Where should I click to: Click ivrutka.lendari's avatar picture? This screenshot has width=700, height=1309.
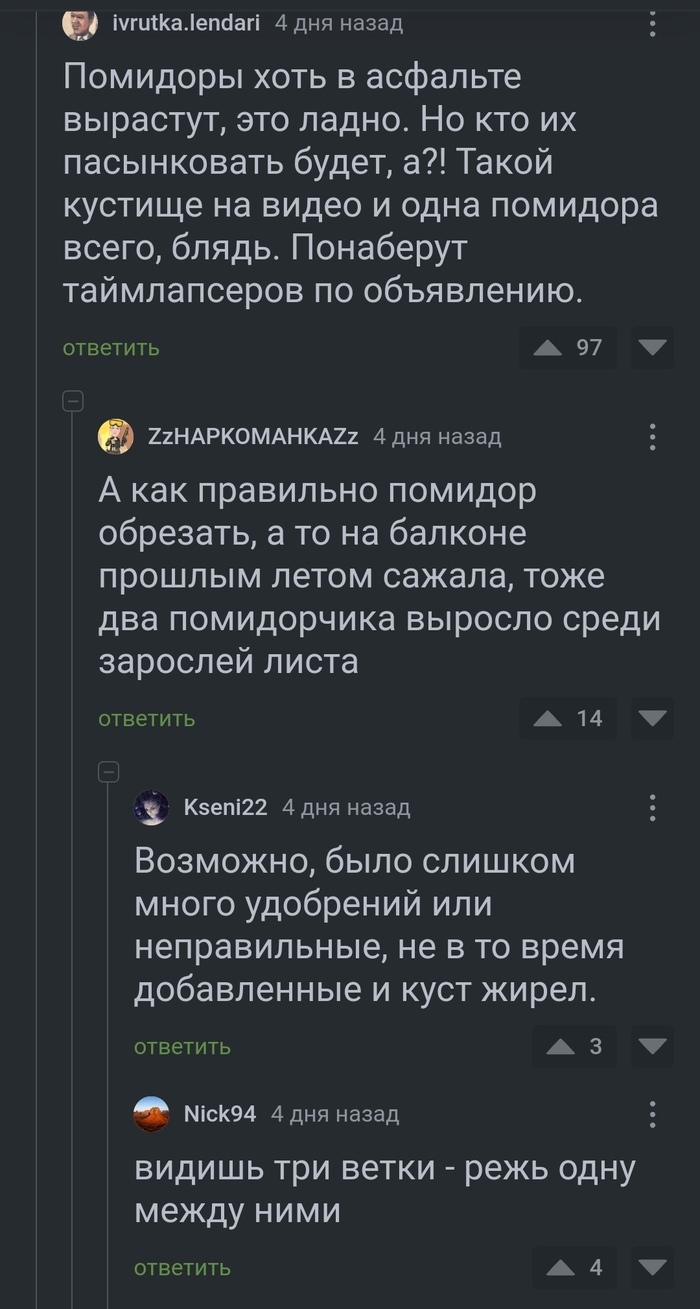pos(80,22)
